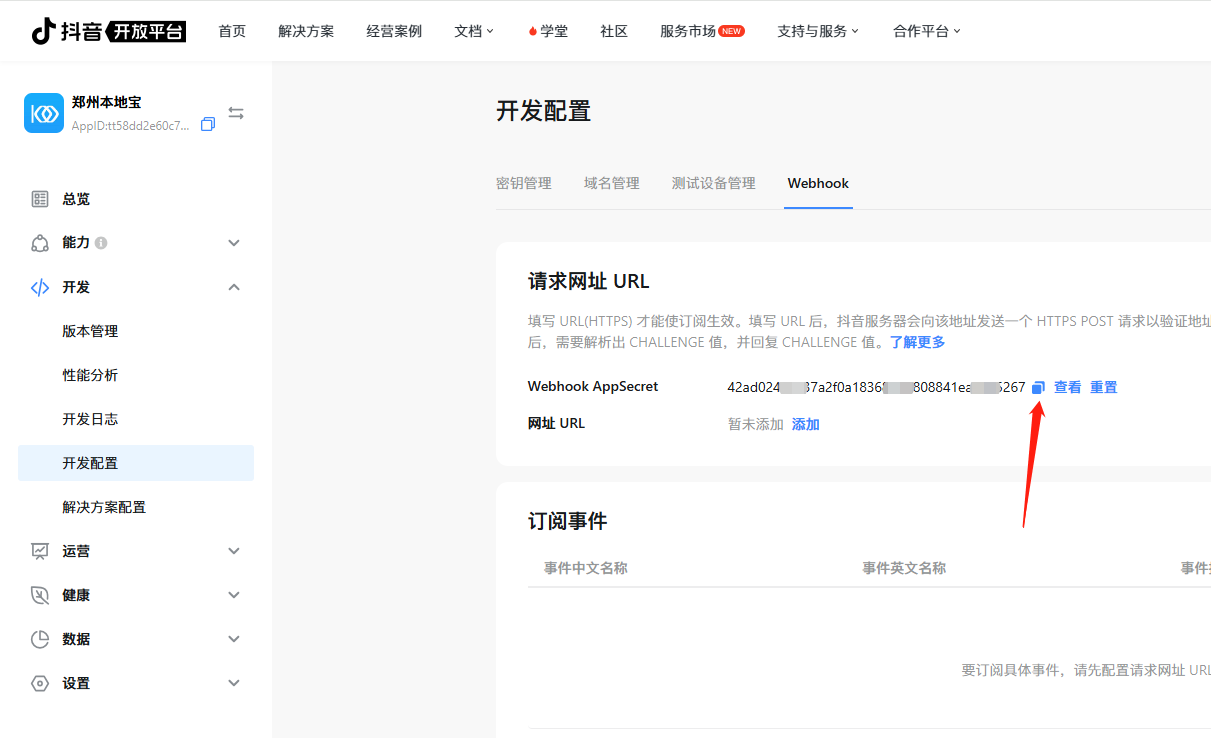The width and height of the screenshot is (1211, 738).
Task: Click the 暂未添加 placeholder text
Action: pos(756,424)
